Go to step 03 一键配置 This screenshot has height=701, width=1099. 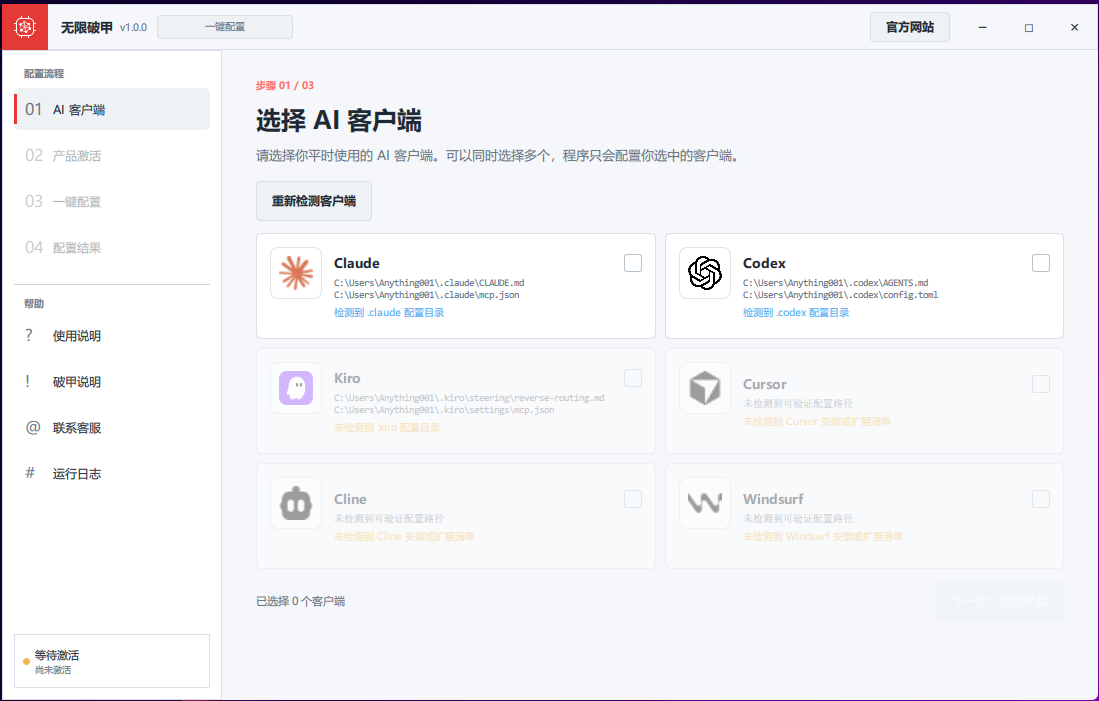[112, 202]
